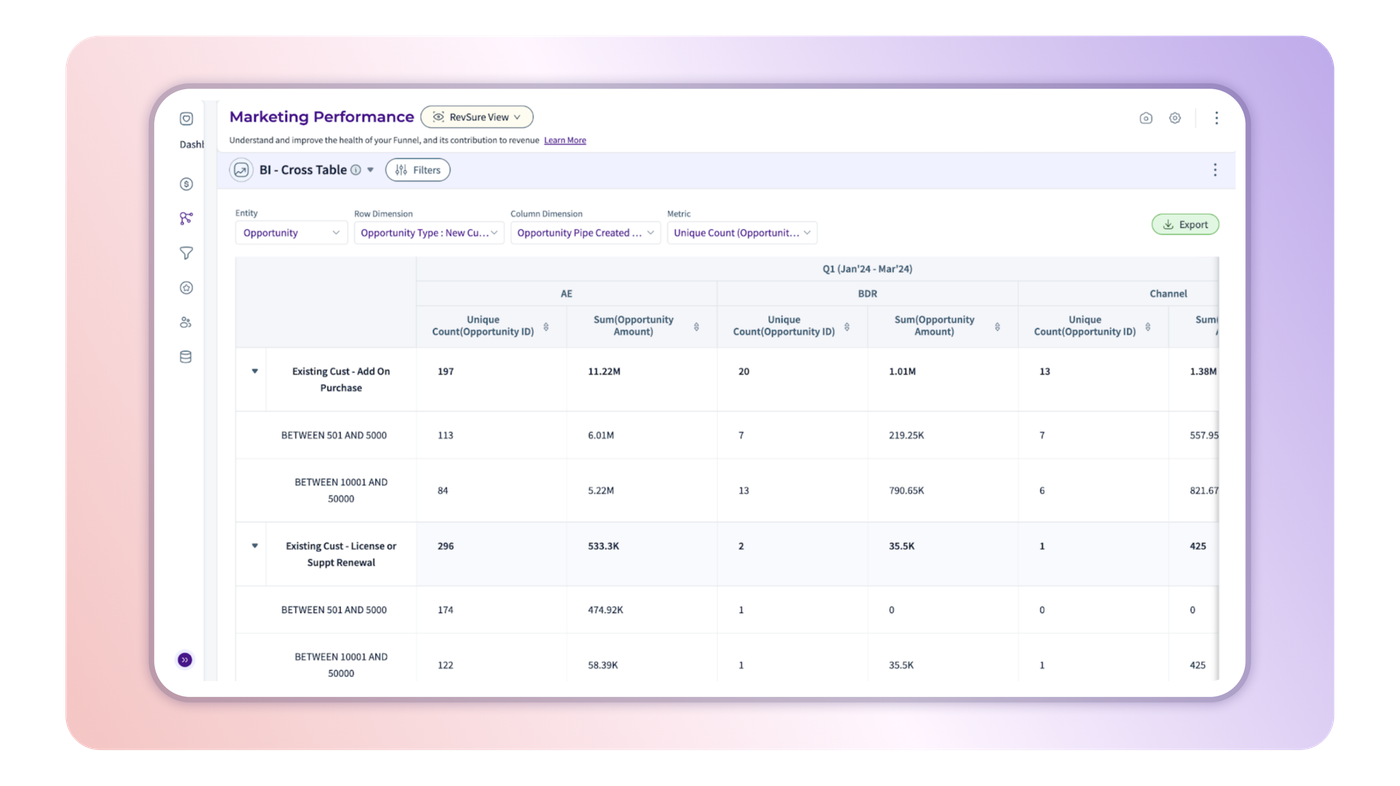
Task: Click Existing Cust - Add On Purchase label
Action: (x=341, y=379)
